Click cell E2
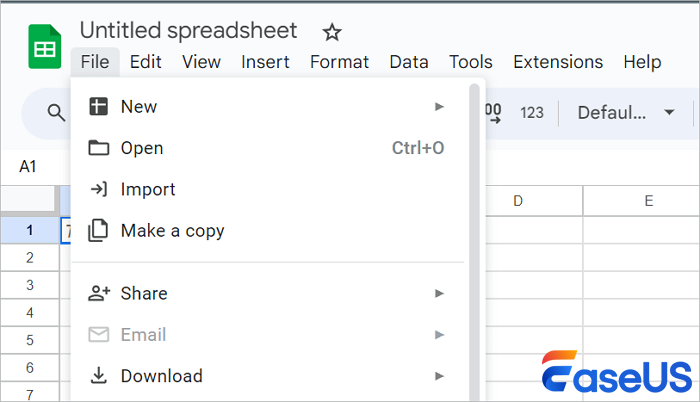Screen dimensions: 700x402 (642, 258)
